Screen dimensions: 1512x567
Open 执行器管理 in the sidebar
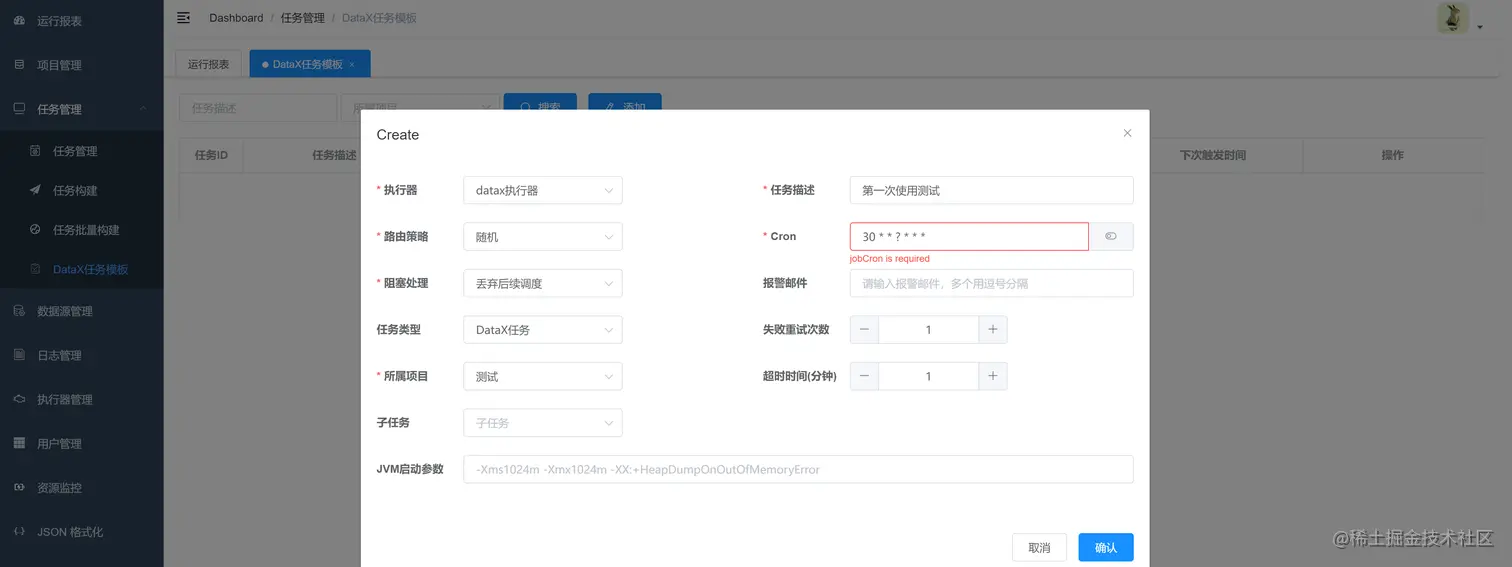tap(81, 399)
